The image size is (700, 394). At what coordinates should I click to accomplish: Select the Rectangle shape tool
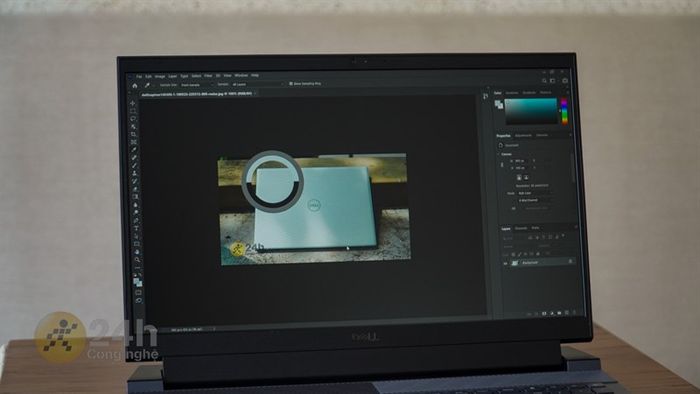click(x=136, y=244)
